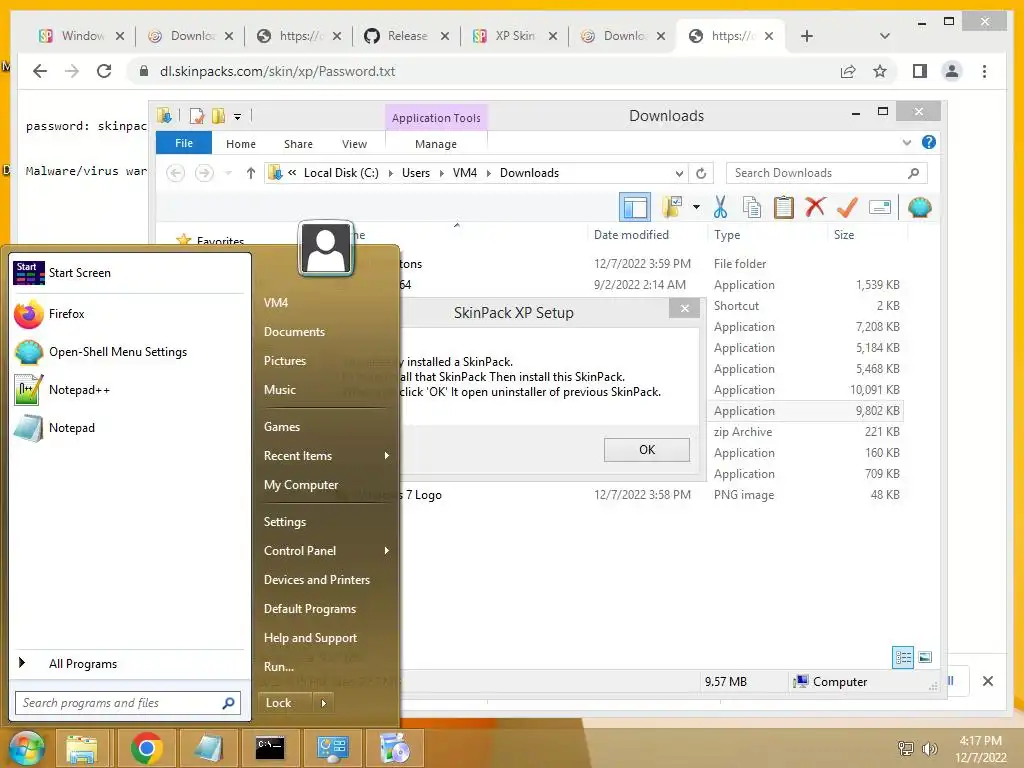Expand Control Panel submenu

coord(387,551)
